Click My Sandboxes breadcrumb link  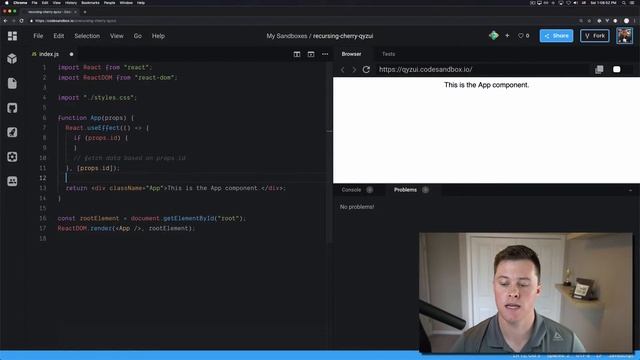pos(287,36)
